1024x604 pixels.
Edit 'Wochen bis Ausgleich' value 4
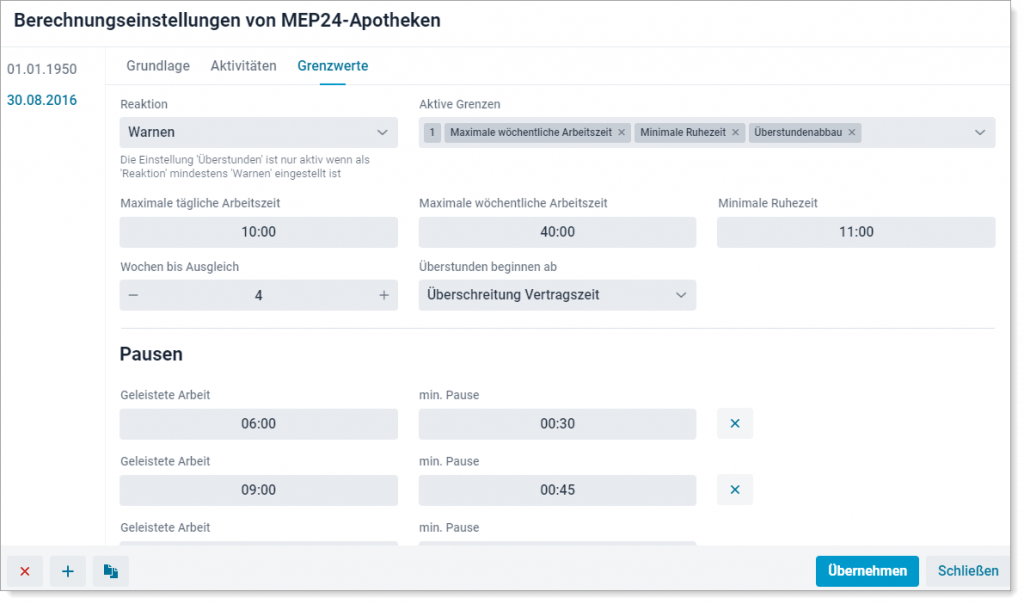pos(259,295)
